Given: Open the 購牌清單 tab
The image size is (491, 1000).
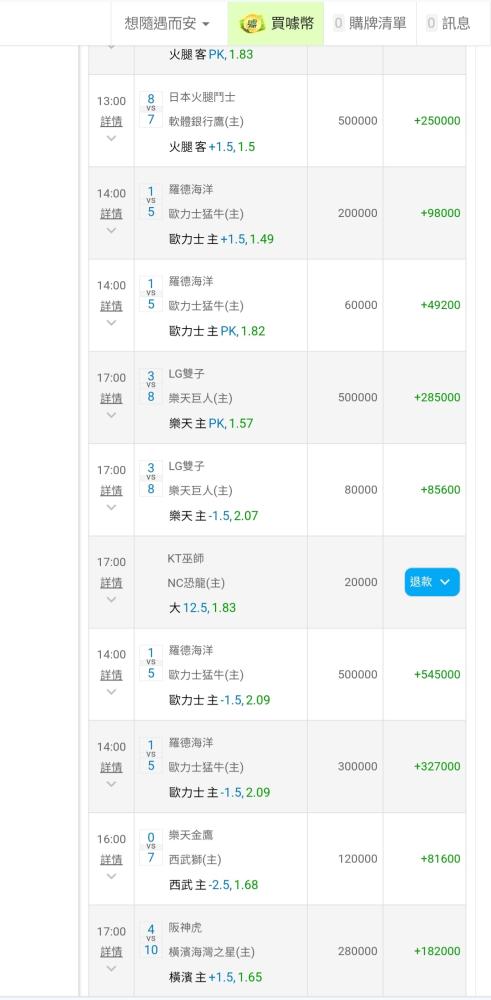Looking at the screenshot, I should pos(370,24).
